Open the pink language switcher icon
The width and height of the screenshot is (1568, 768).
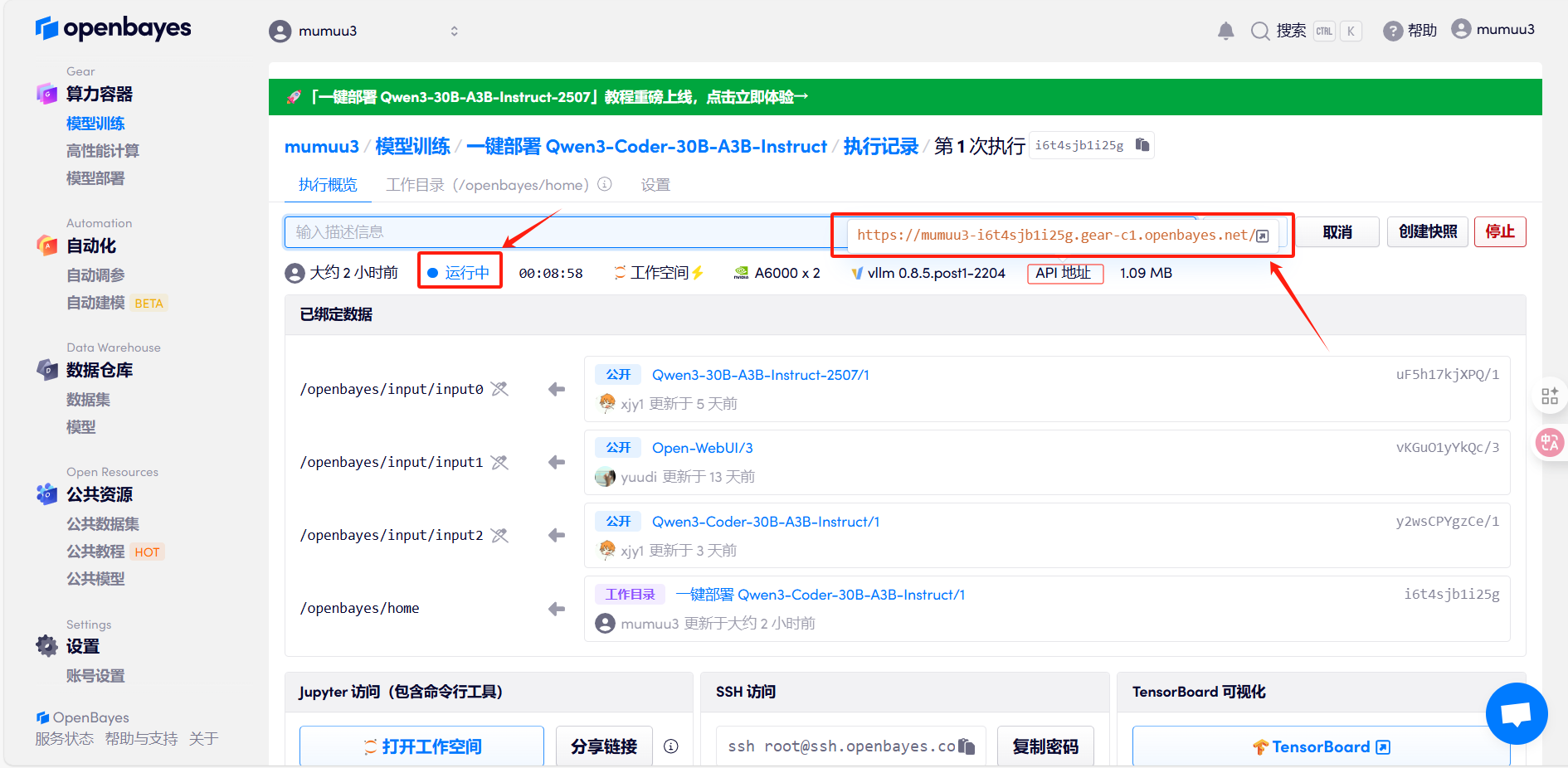pyautogui.click(x=1550, y=442)
